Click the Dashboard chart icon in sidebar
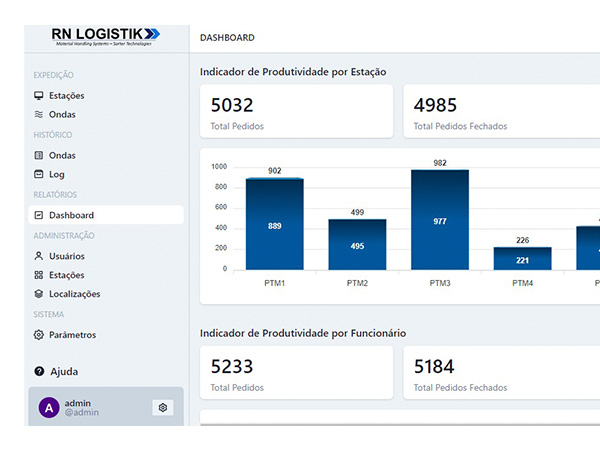 click(39, 215)
